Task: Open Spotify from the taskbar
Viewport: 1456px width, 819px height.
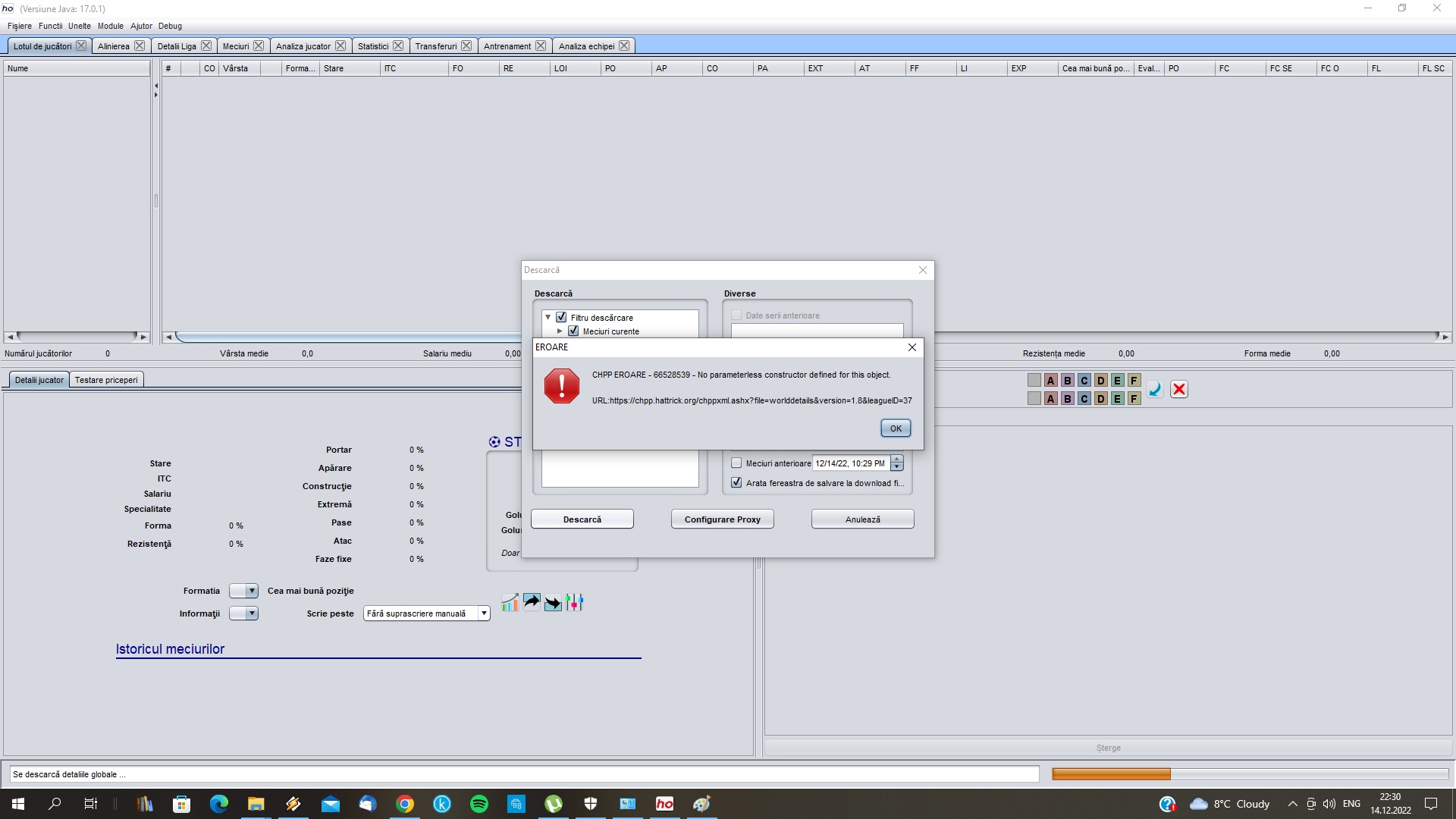Action: (x=479, y=803)
